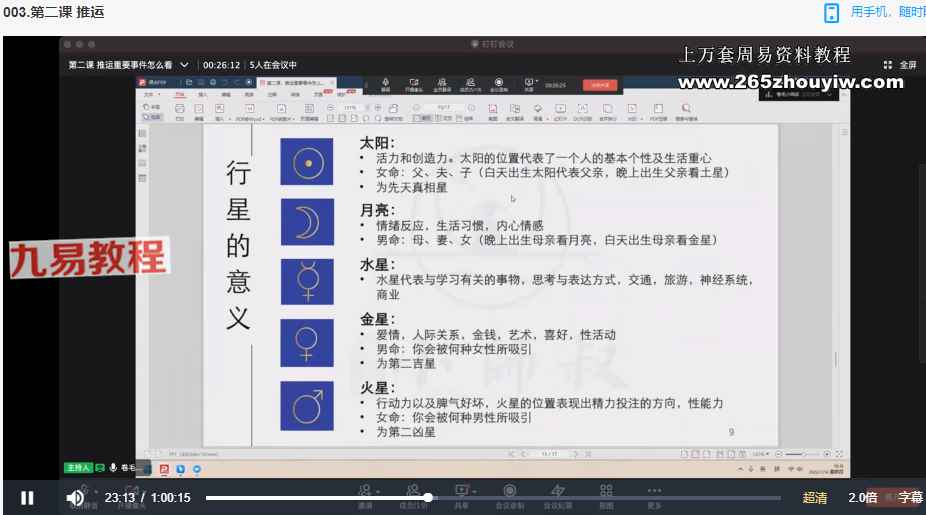Image resolution: width=926 pixels, height=515 pixels.
Task: Click the video progress bar handle
Action: point(428,498)
